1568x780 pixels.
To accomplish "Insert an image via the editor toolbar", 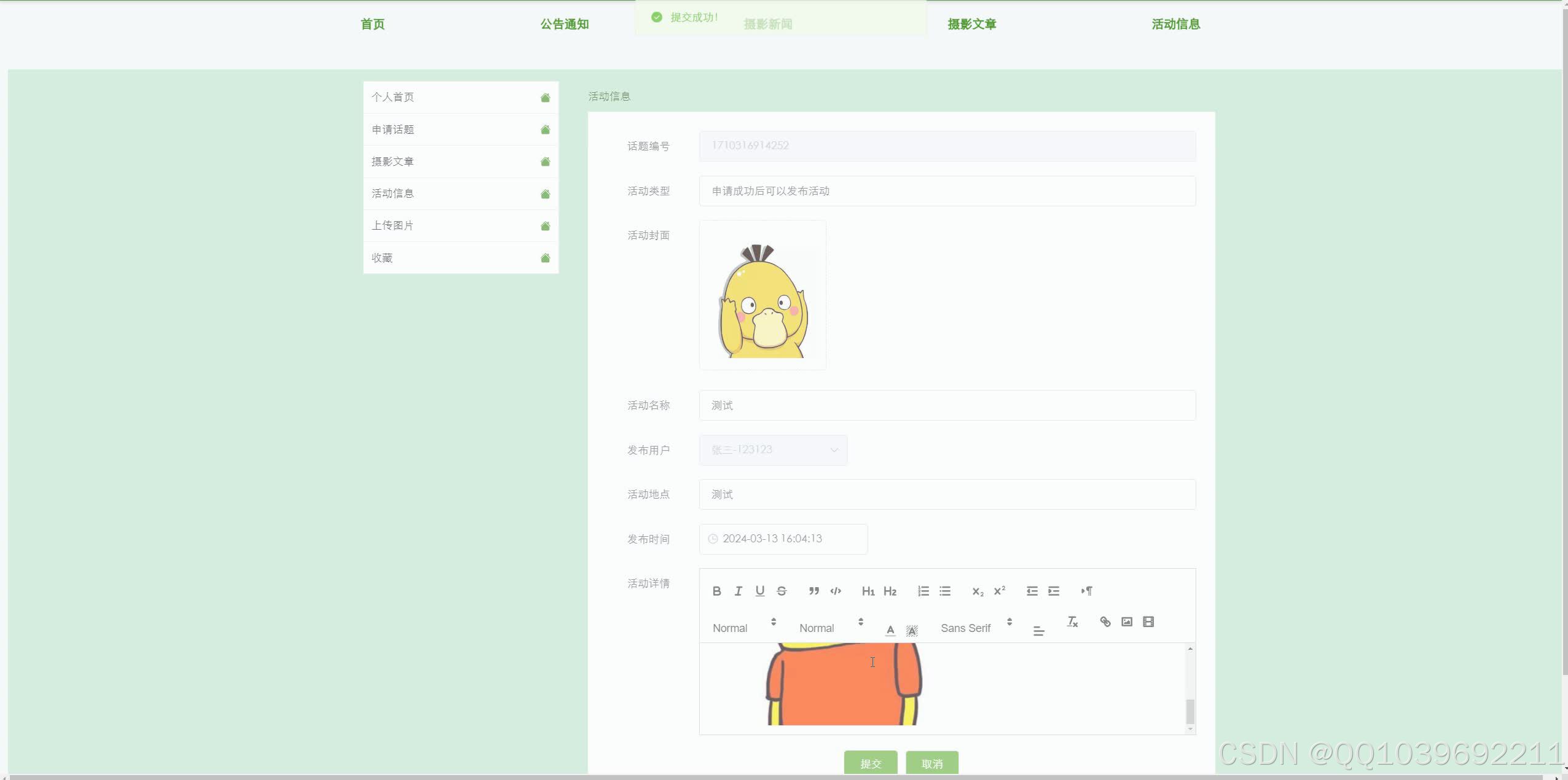I will tap(1126, 622).
